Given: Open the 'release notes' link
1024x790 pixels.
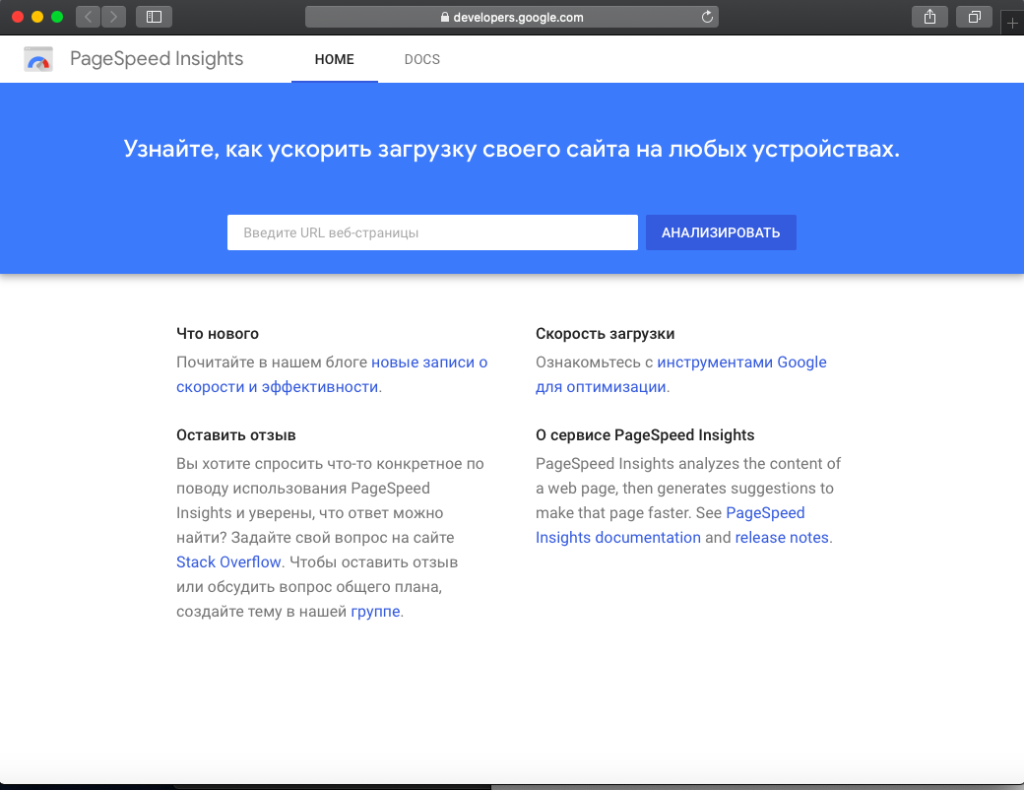Looking at the screenshot, I should click(782, 537).
